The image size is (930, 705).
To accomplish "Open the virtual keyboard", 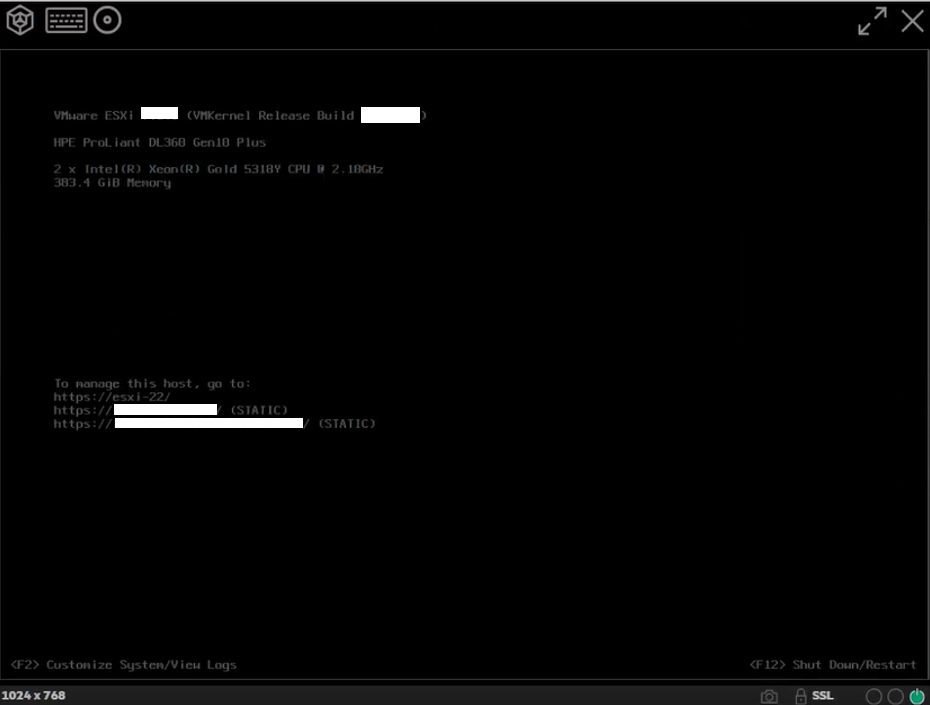I will pyautogui.click(x=66, y=20).
